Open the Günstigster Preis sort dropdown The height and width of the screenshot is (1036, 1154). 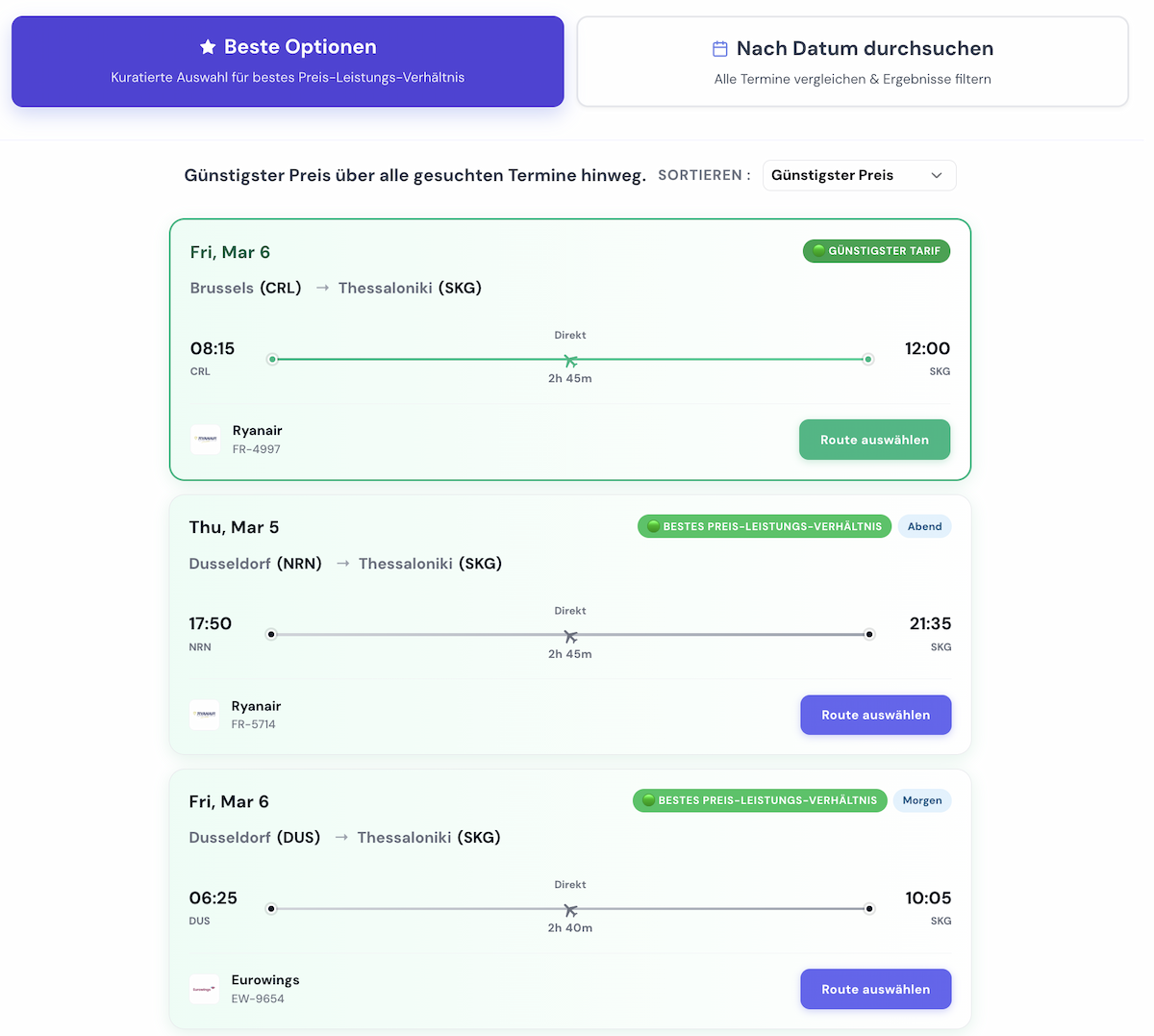(x=859, y=175)
